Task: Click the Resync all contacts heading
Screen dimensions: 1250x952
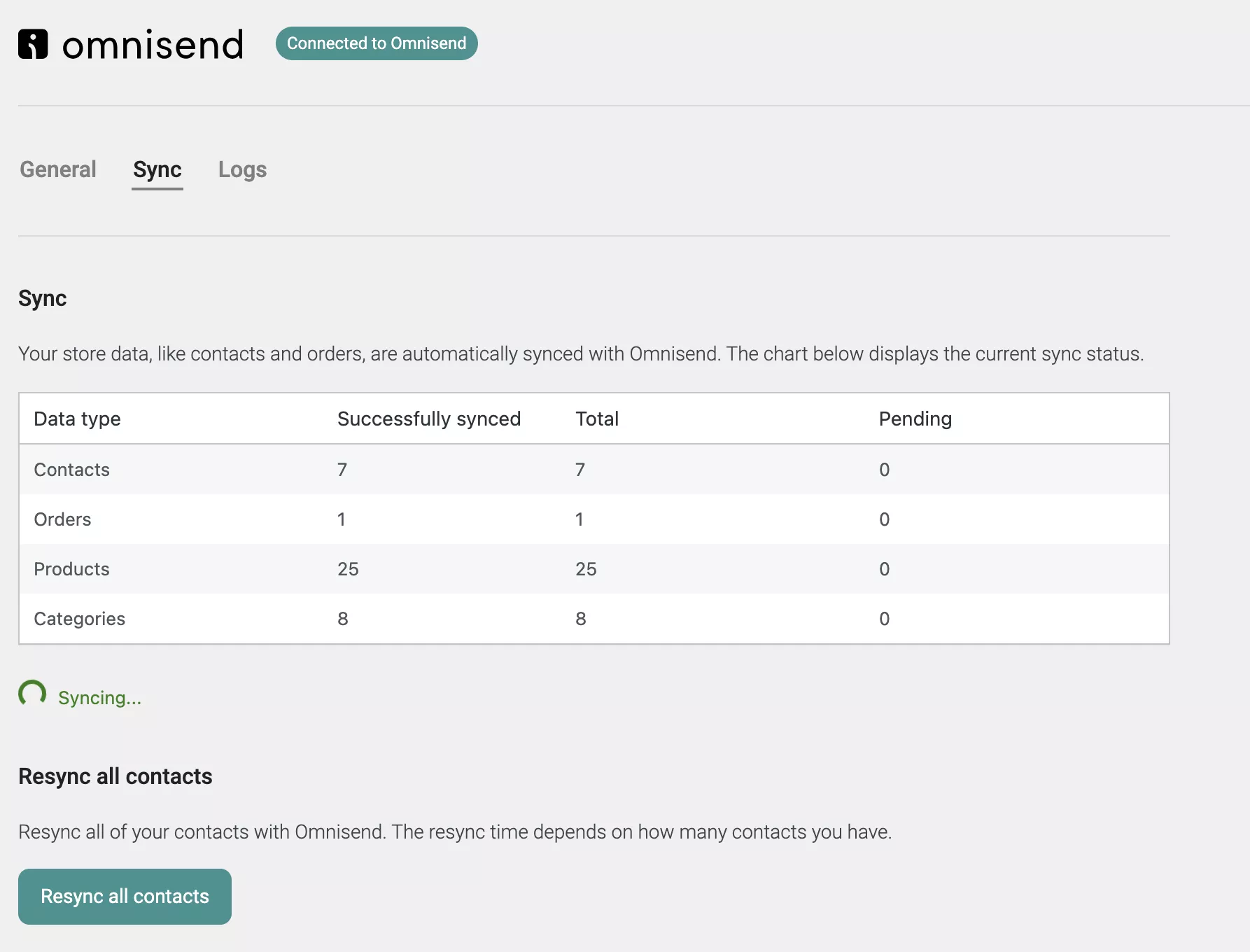Action: 115,776
